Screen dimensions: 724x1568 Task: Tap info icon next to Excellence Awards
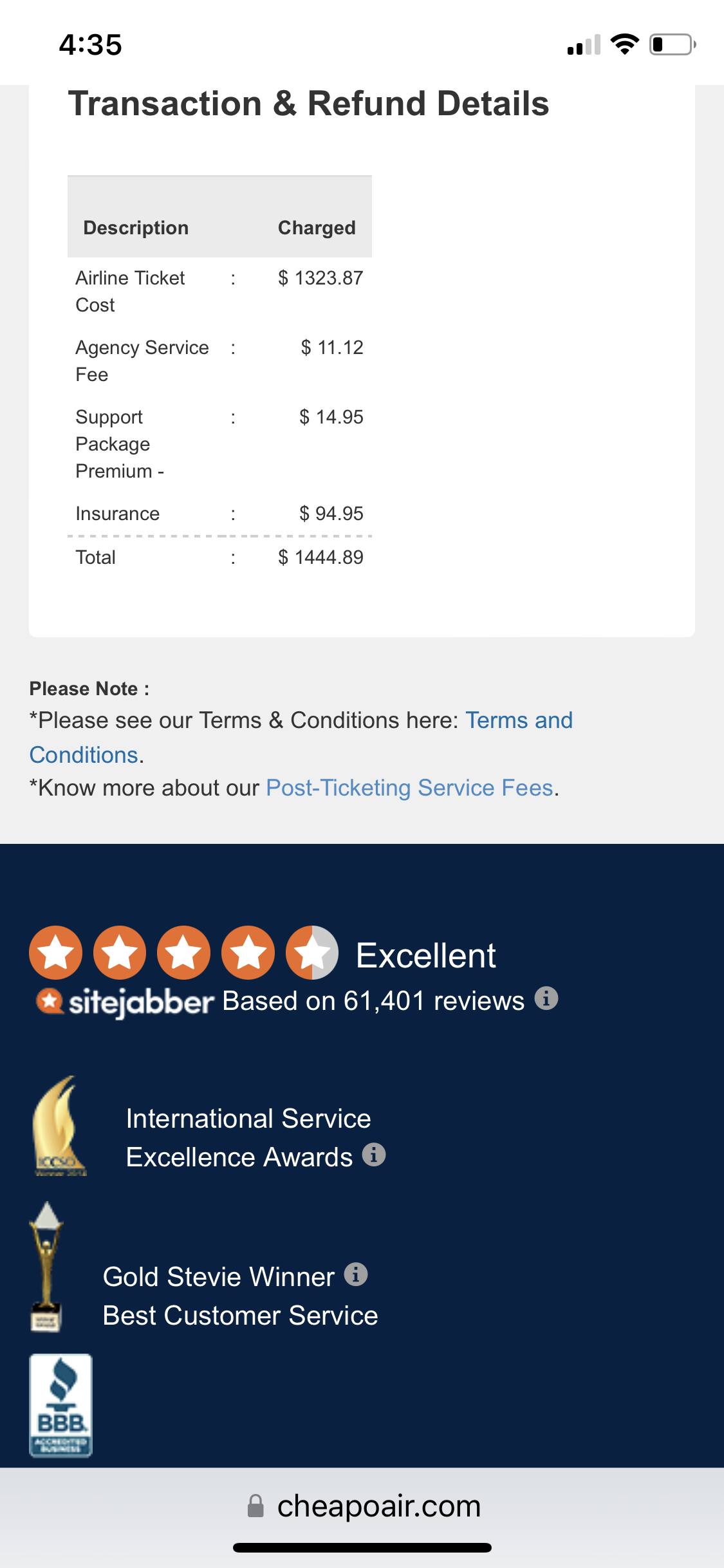374,1155
